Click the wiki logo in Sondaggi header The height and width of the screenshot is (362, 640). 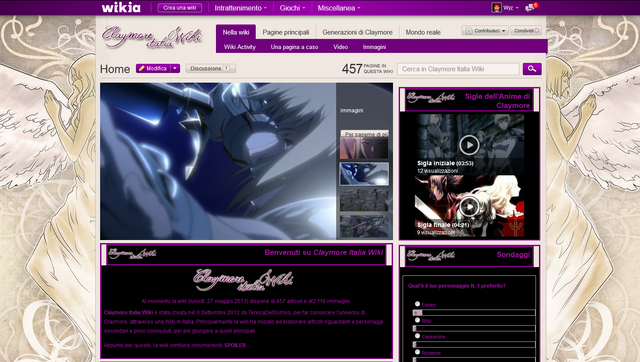[431, 255]
